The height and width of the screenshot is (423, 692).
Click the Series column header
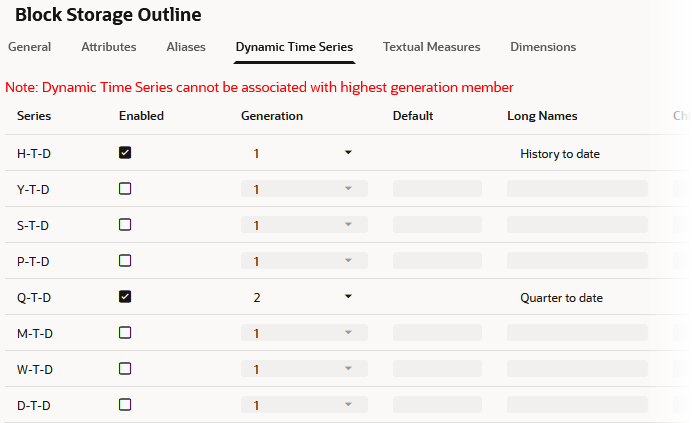[x=34, y=116]
